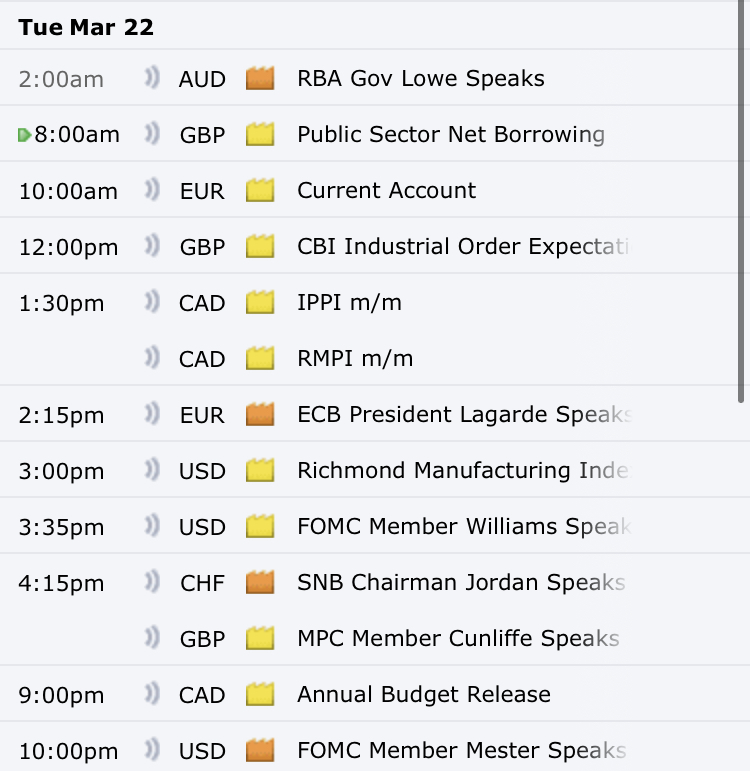Click the sound icon for FOMC Member Mester Speaks

pyautogui.click(x=152, y=750)
